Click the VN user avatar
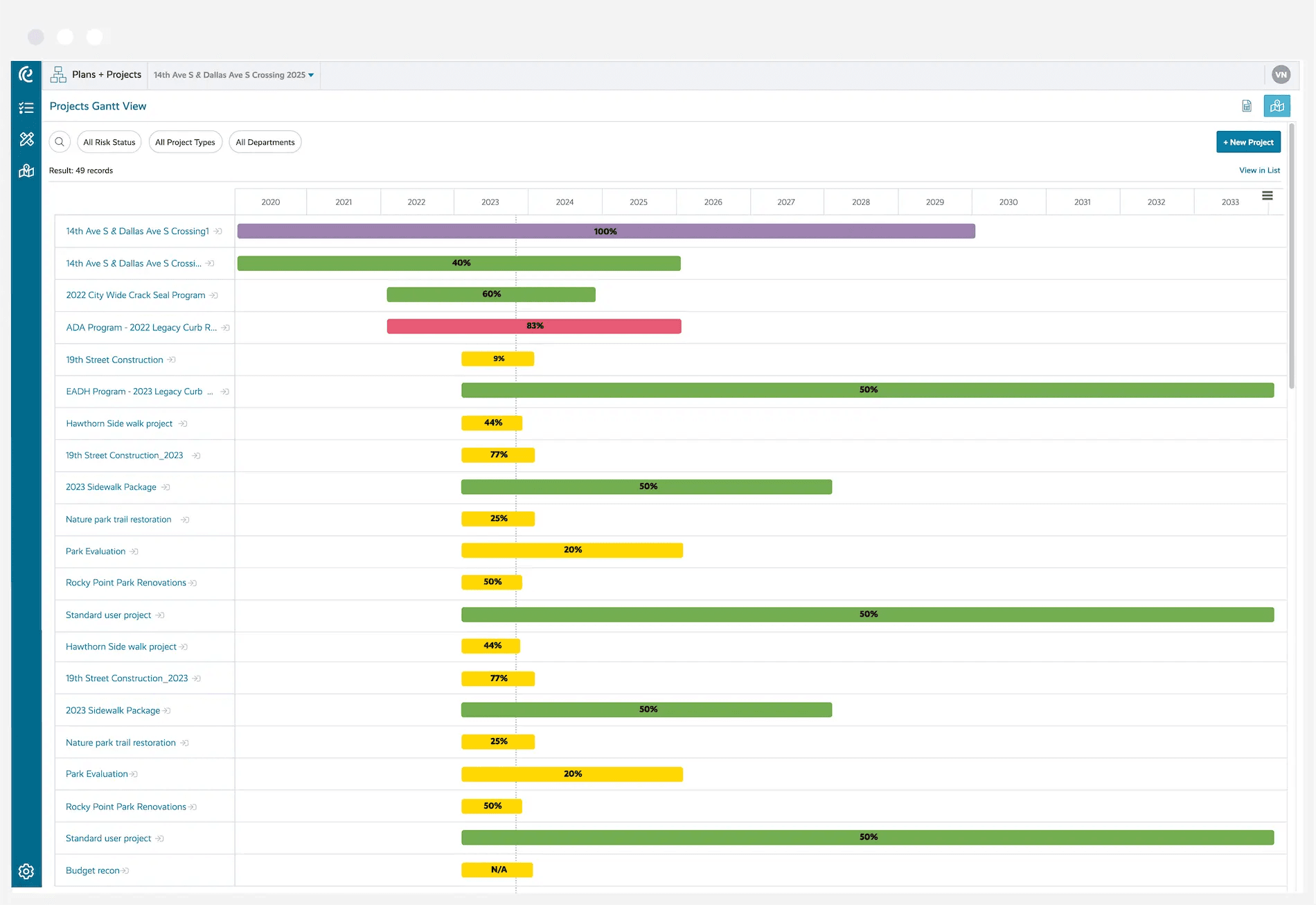Screen dimensions: 1316x905 tap(1281, 75)
